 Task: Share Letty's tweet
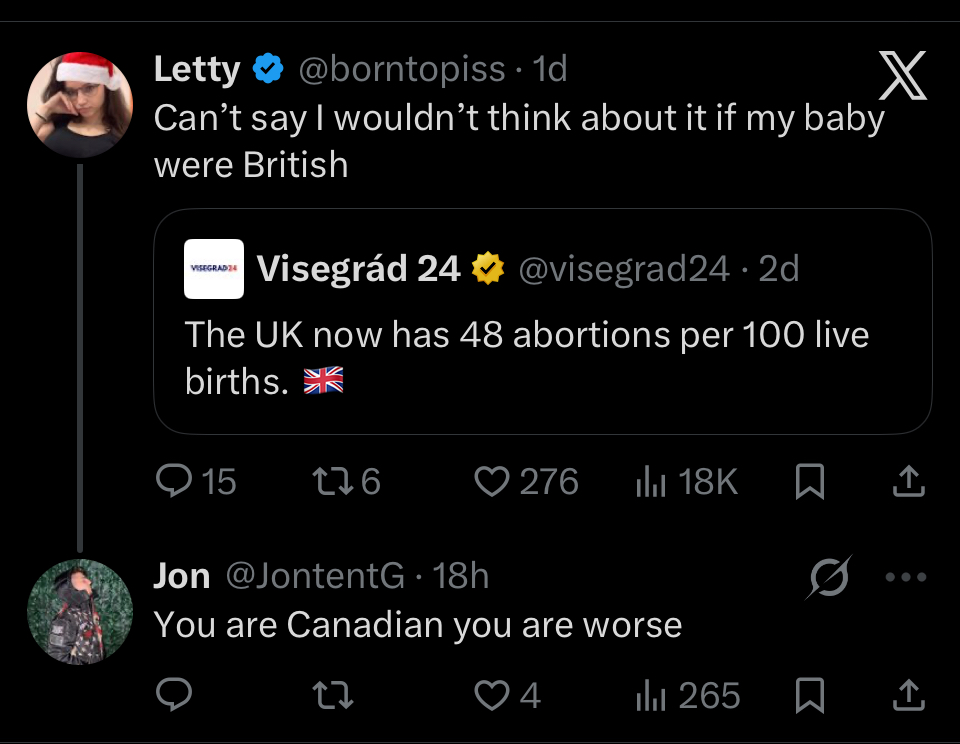[906, 483]
